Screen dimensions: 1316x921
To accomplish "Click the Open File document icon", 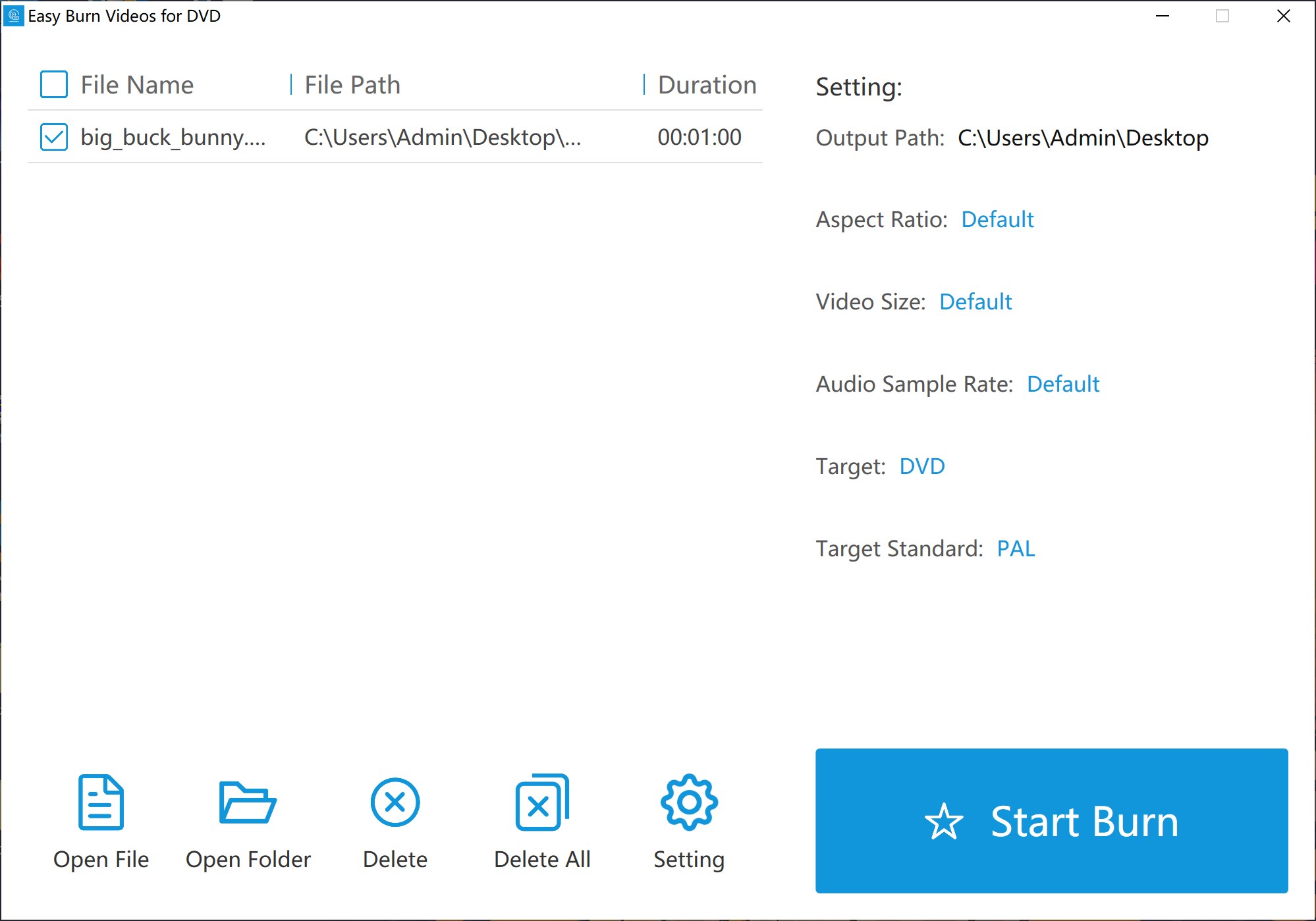I will coord(101,802).
